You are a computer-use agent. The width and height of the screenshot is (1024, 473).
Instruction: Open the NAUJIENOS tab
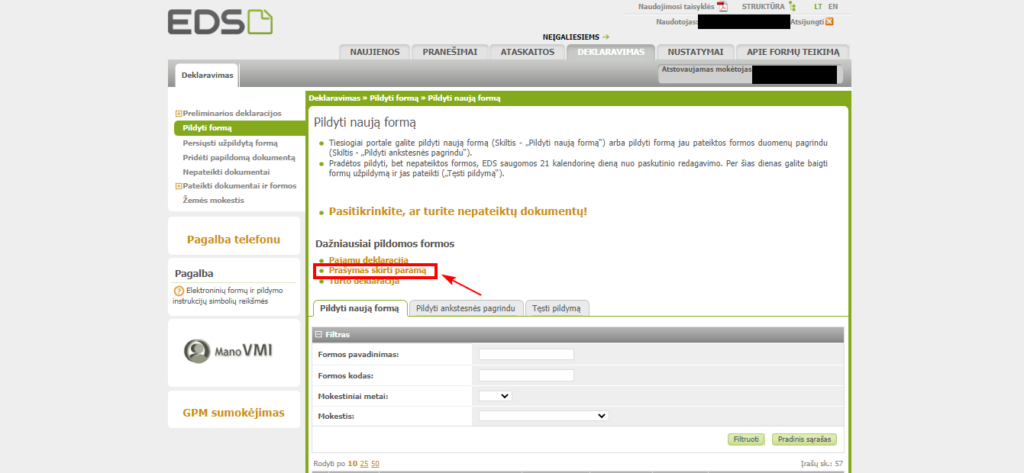(x=375, y=52)
